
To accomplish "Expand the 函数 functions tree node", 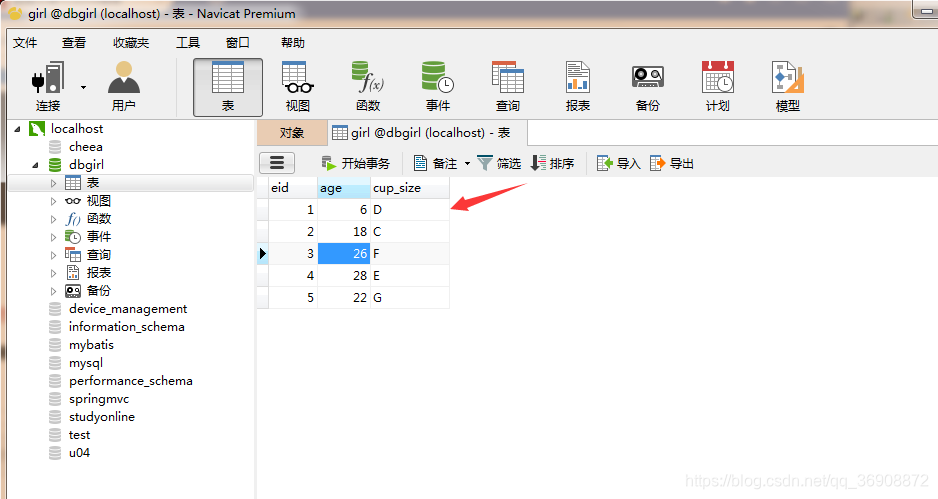I will pos(53,219).
